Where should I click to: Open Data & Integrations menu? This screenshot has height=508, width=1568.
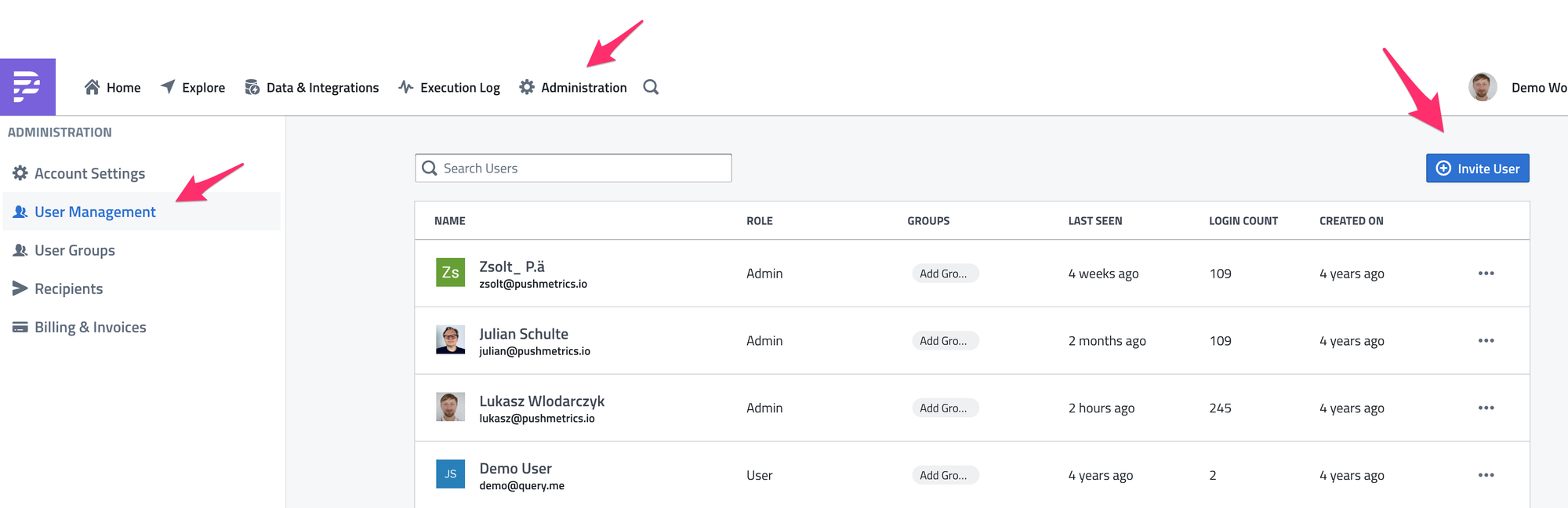click(x=312, y=88)
